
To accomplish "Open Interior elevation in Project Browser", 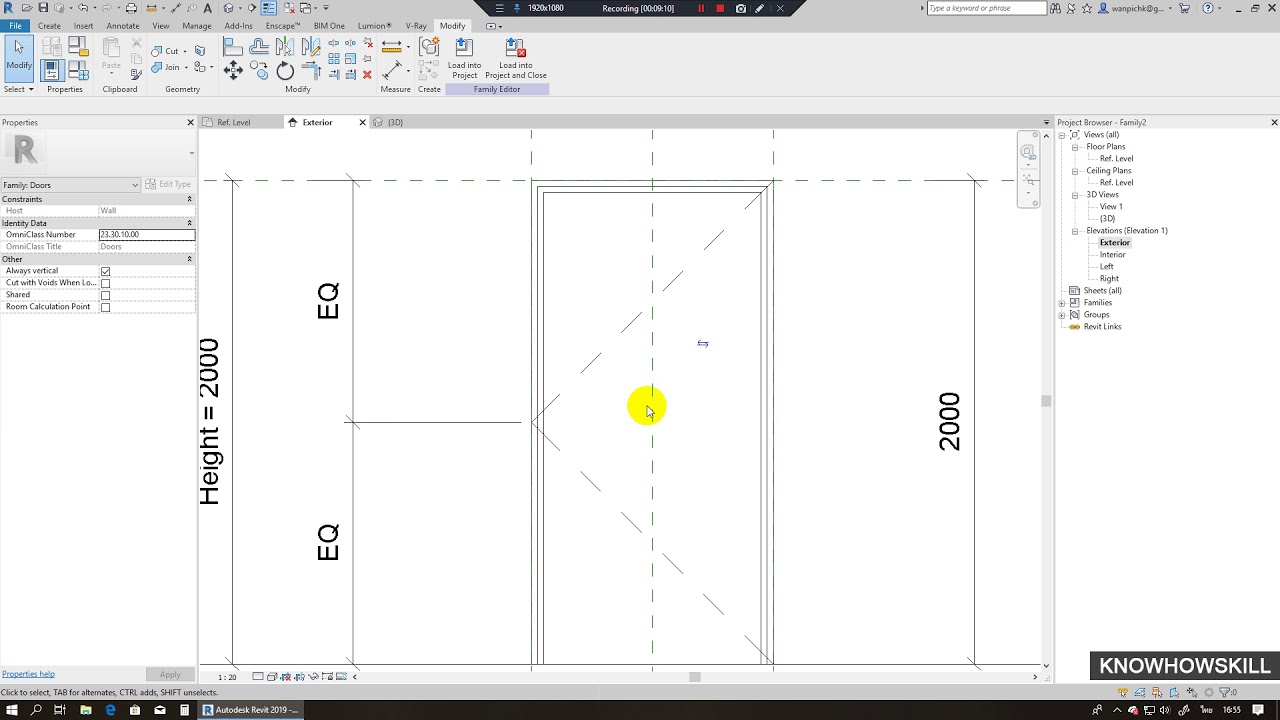I will click(1112, 255).
